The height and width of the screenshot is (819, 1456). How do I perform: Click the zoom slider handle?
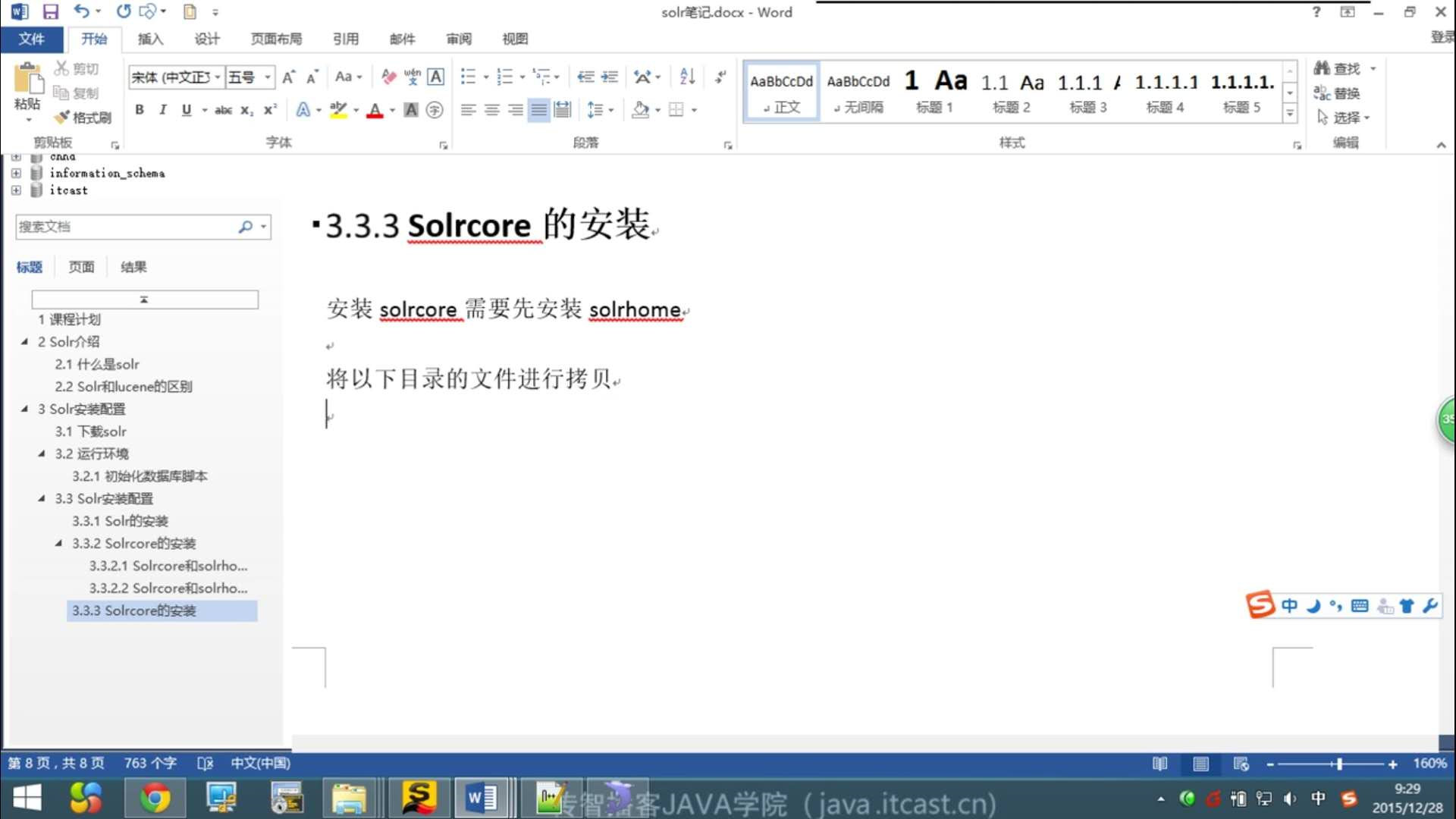[x=1339, y=764]
